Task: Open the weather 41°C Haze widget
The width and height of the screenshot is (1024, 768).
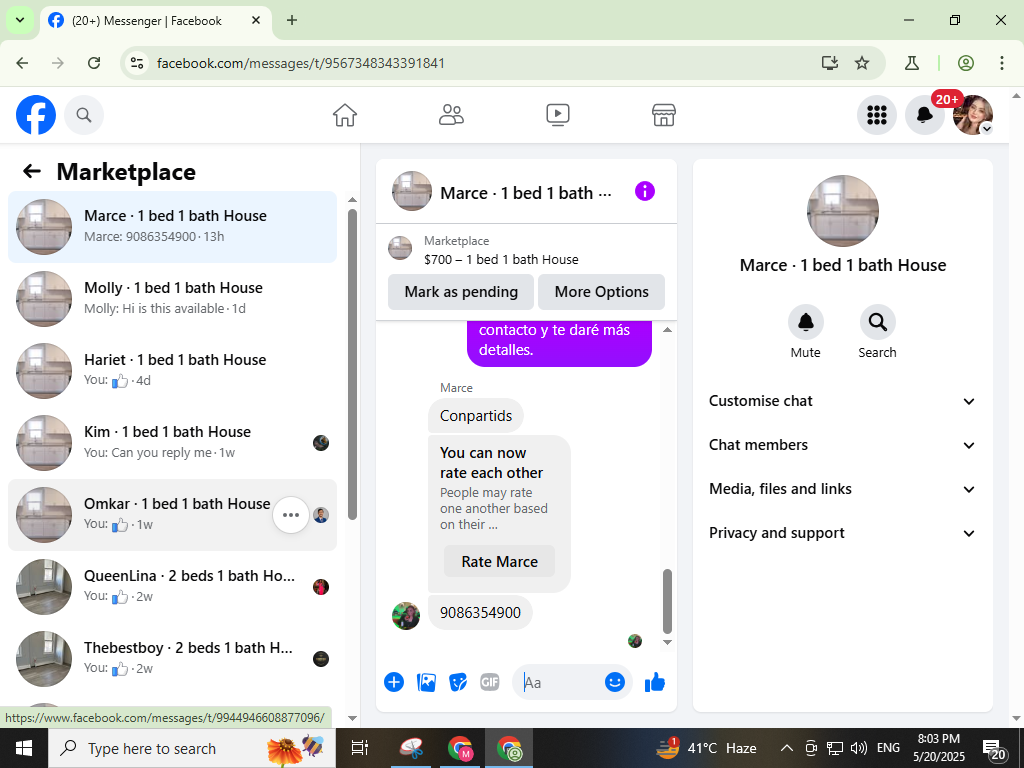Action: (707, 748)
